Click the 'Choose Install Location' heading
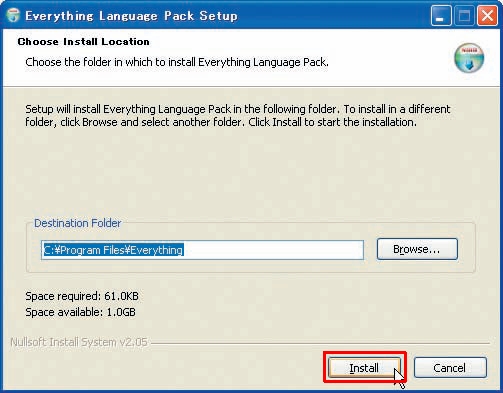The height and width of the screenshot is (393, 503). pos(83,42)
